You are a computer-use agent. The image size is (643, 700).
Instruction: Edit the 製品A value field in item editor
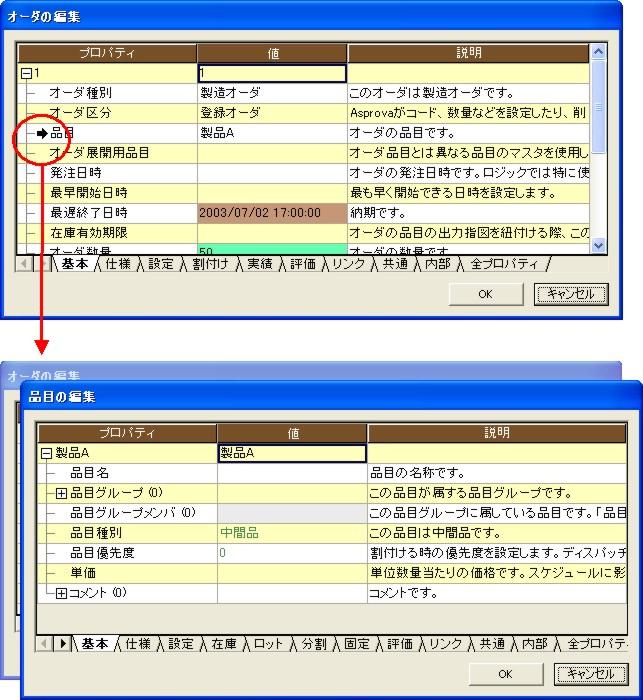tap(292, 453)
